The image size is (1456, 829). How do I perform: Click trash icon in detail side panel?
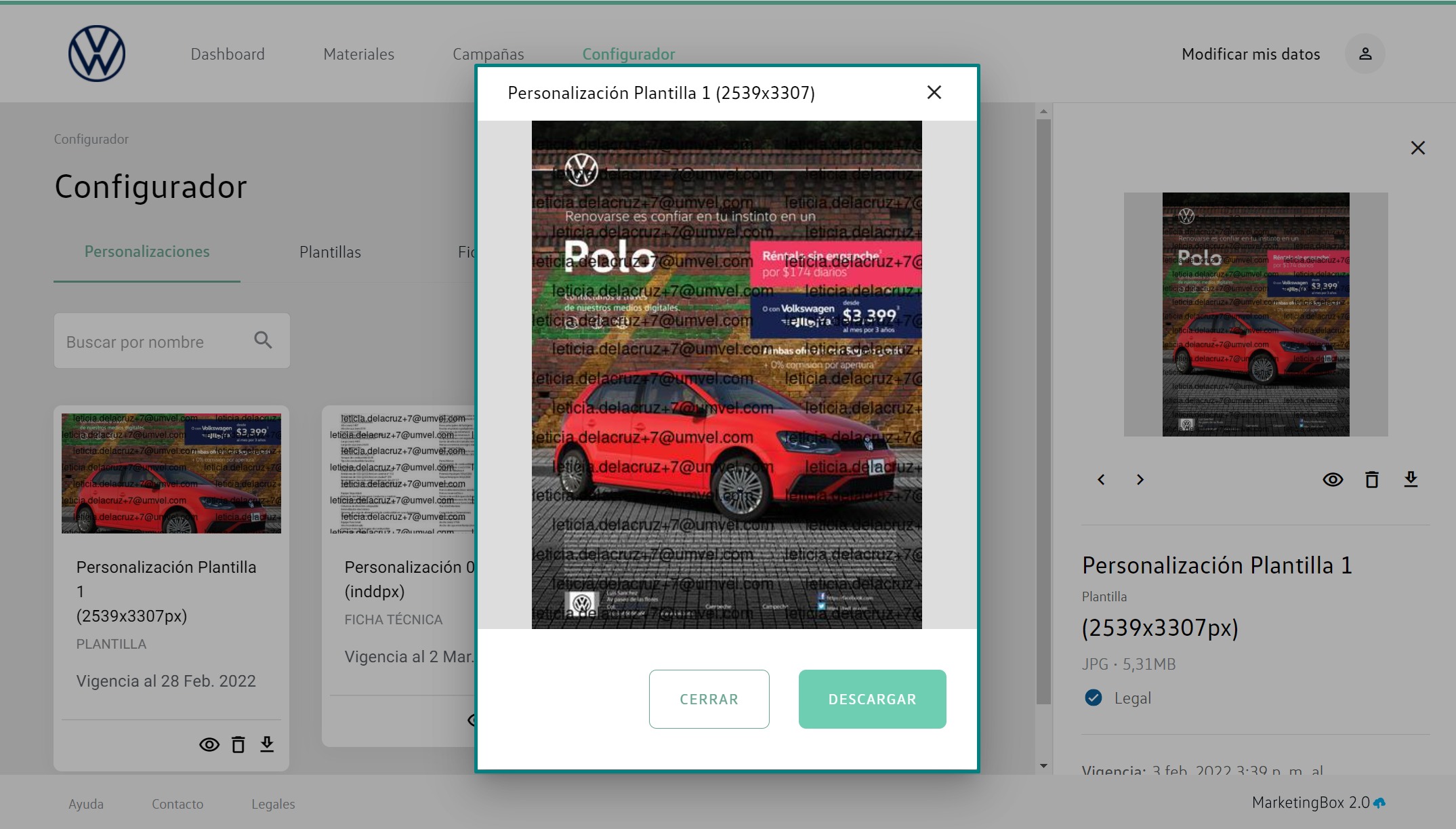click(1371, 480)
